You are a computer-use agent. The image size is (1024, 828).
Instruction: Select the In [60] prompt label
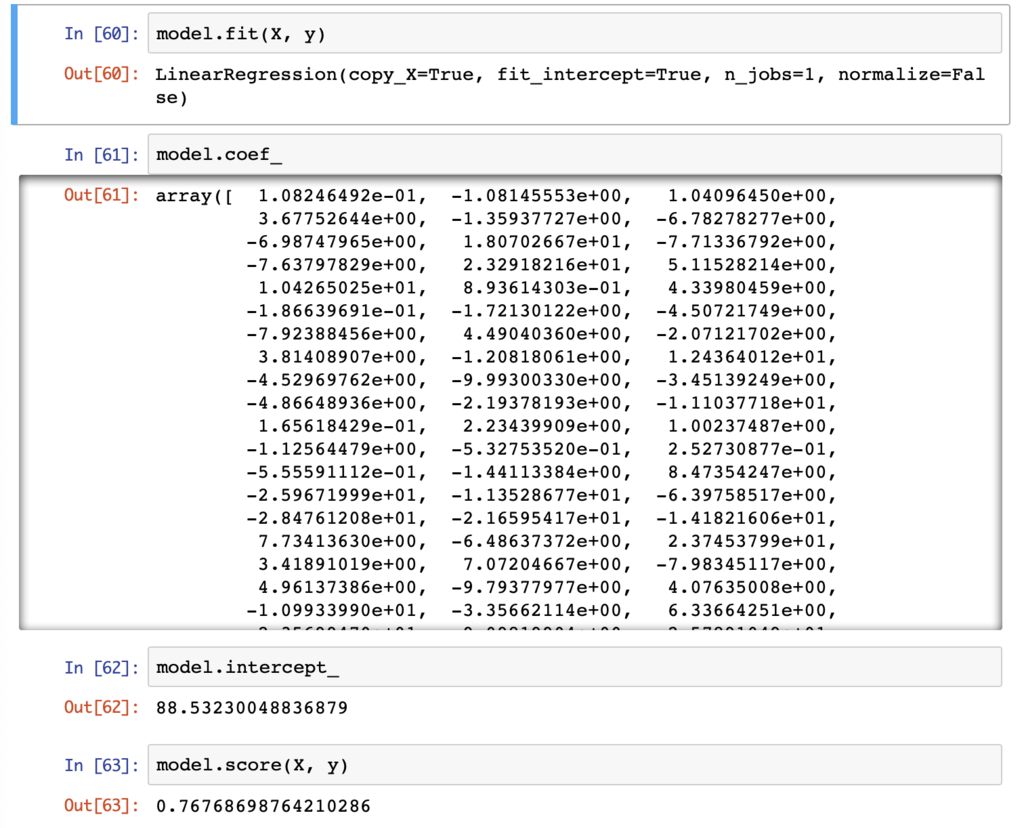(x=102, y=34)
